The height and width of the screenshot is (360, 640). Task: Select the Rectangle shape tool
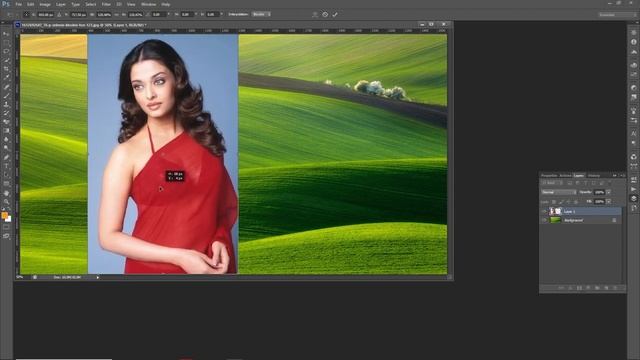click(x=6, y=184)
